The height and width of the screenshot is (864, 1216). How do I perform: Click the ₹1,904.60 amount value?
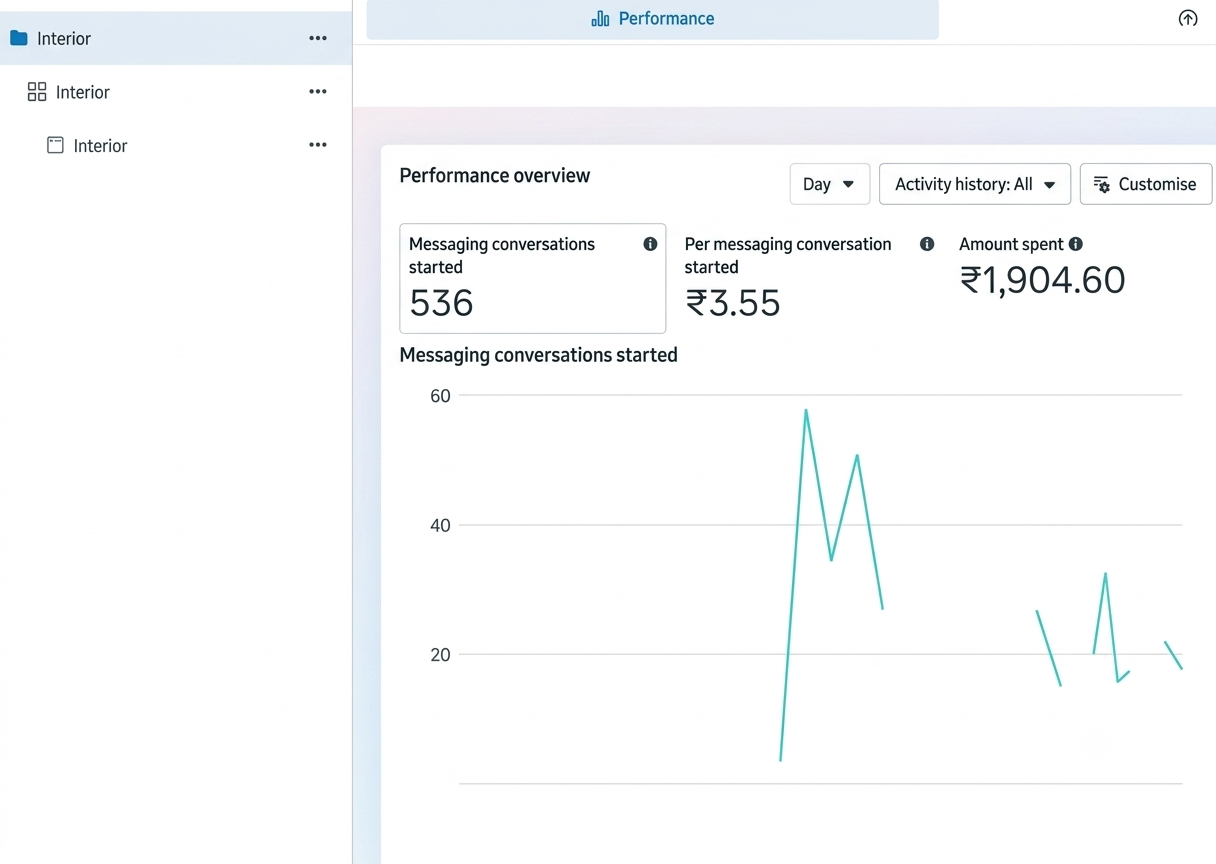(1043, 280)
